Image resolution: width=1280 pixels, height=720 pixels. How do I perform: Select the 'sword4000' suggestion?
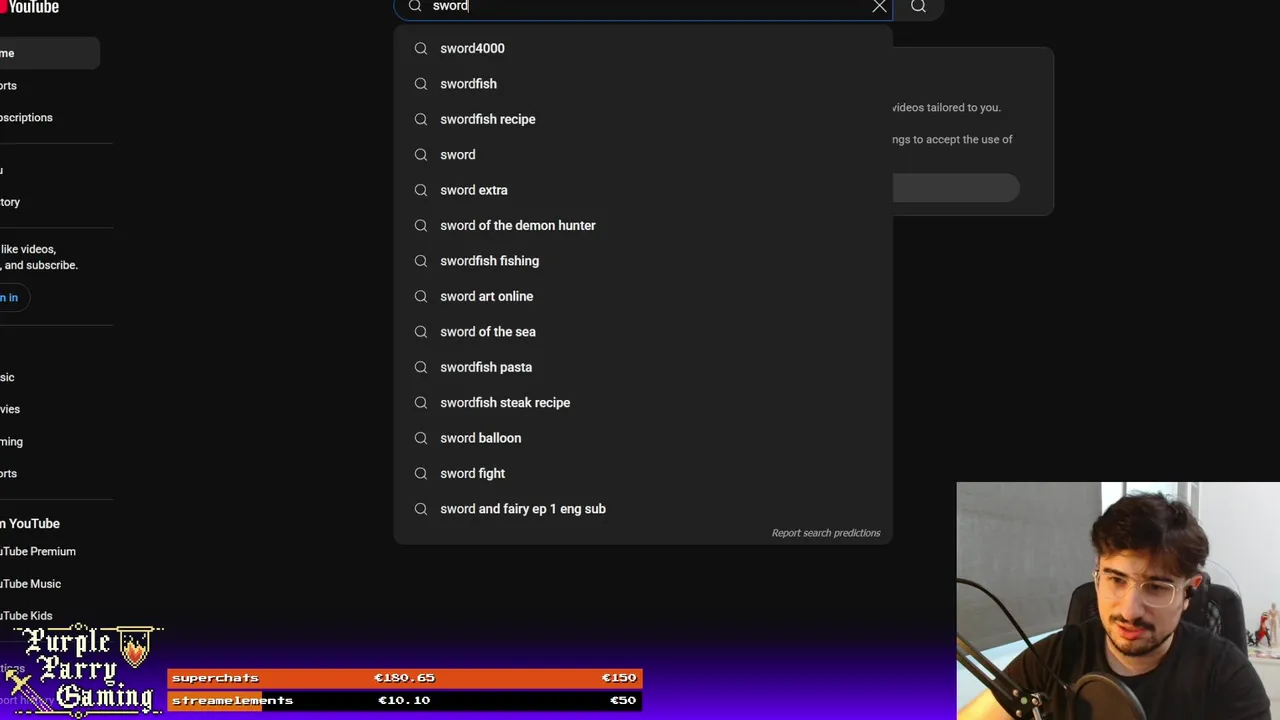pyautogui.click(x=643, y=48)
